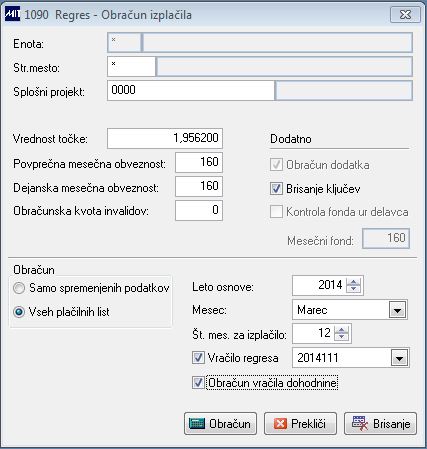The width and height of the screenshot is (427, 449).
Task: Increase Leto osnove year with up arrow
Action: (354, 282)
